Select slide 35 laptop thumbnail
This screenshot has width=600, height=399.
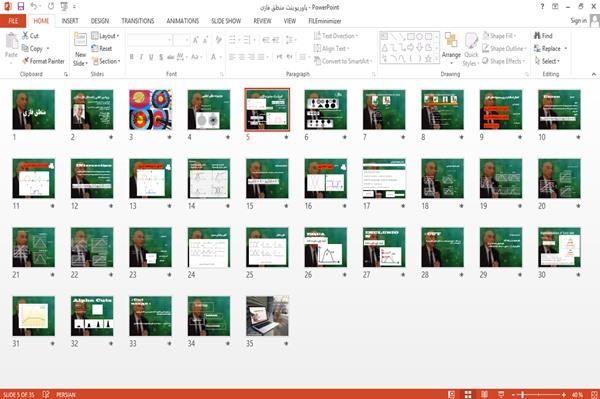(x=267, y=316)
